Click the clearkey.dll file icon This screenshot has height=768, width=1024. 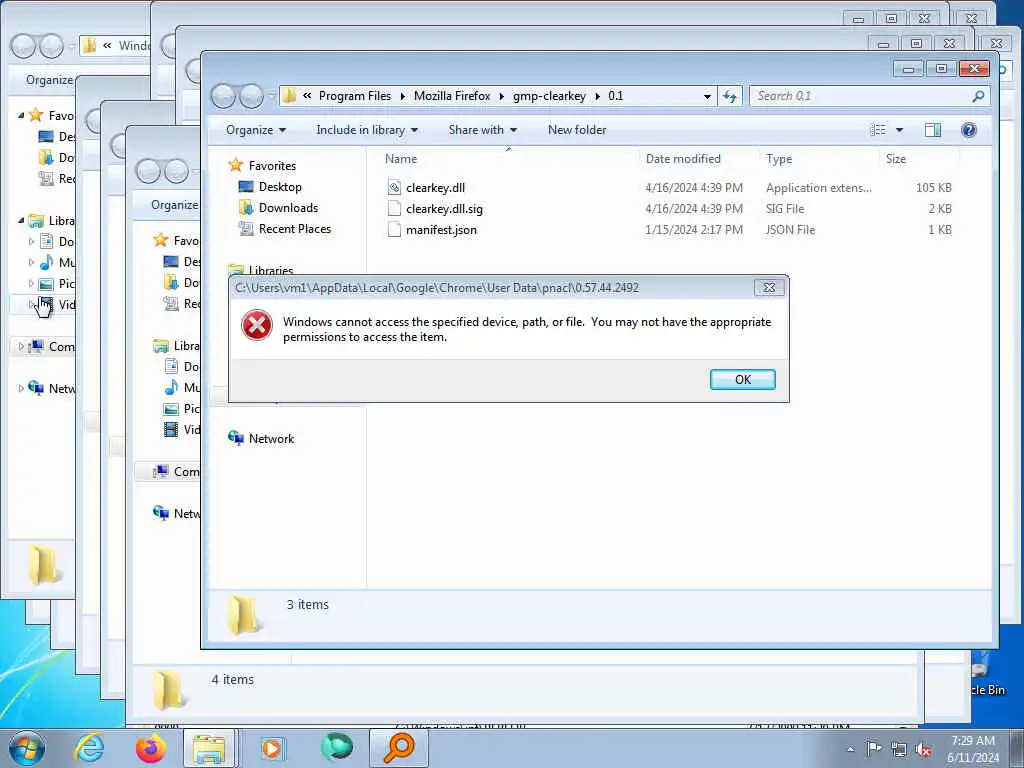point(394,187)
